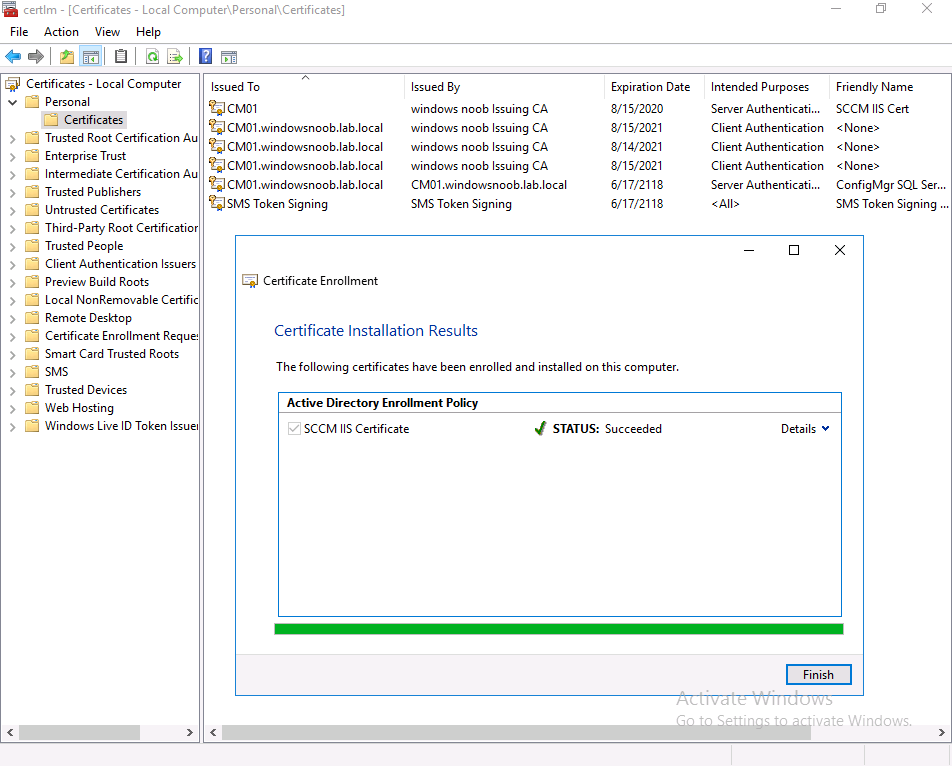This screenshot has width=952, height=766.
Task: Click the certificate list's horizontal scrollbar thumb
Action: [517, 733]
